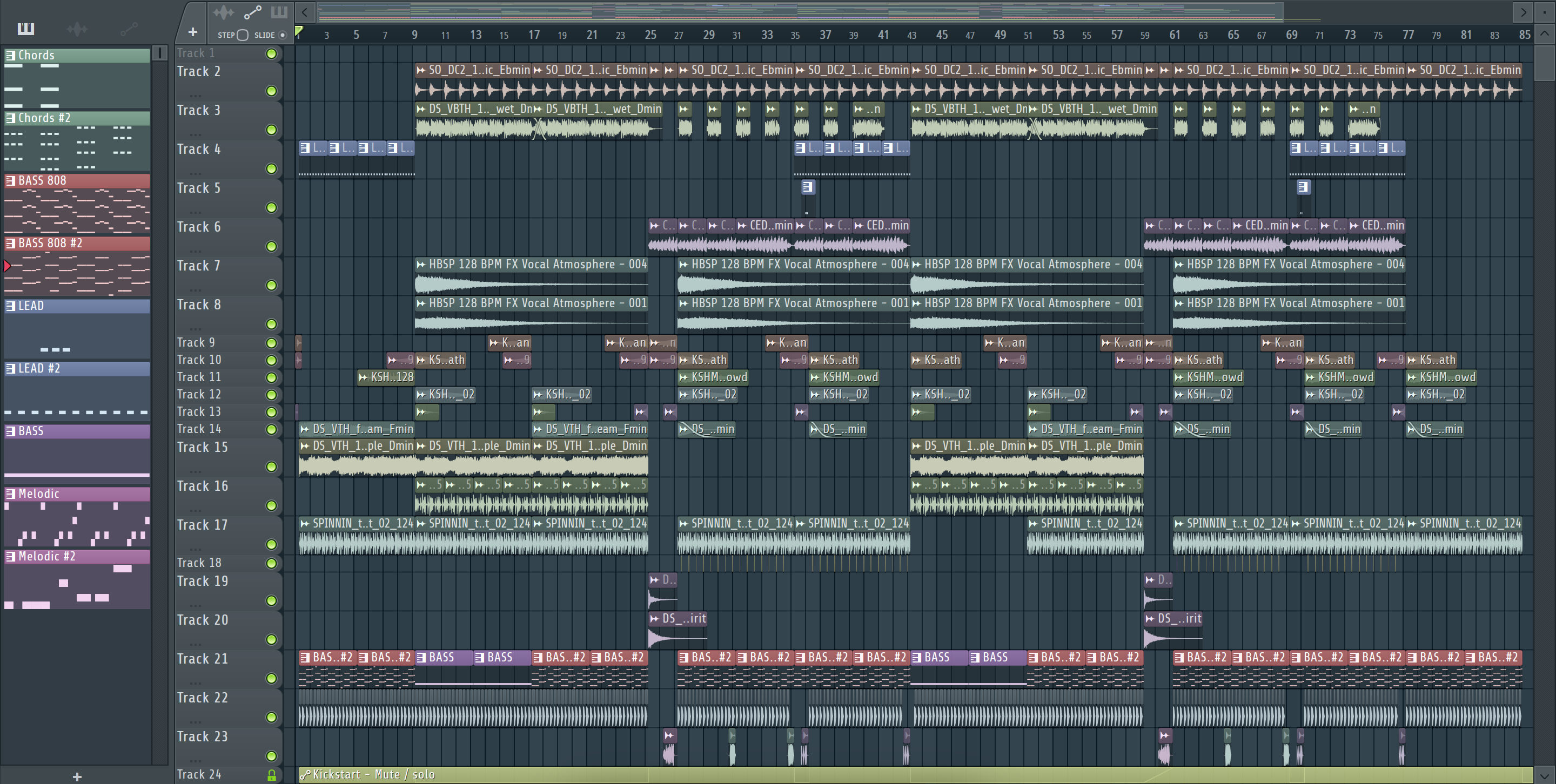This screenshot has height=784, width=1556.
Task: Click the BASS pattern icon in picker
Action: tap(10, 431)
